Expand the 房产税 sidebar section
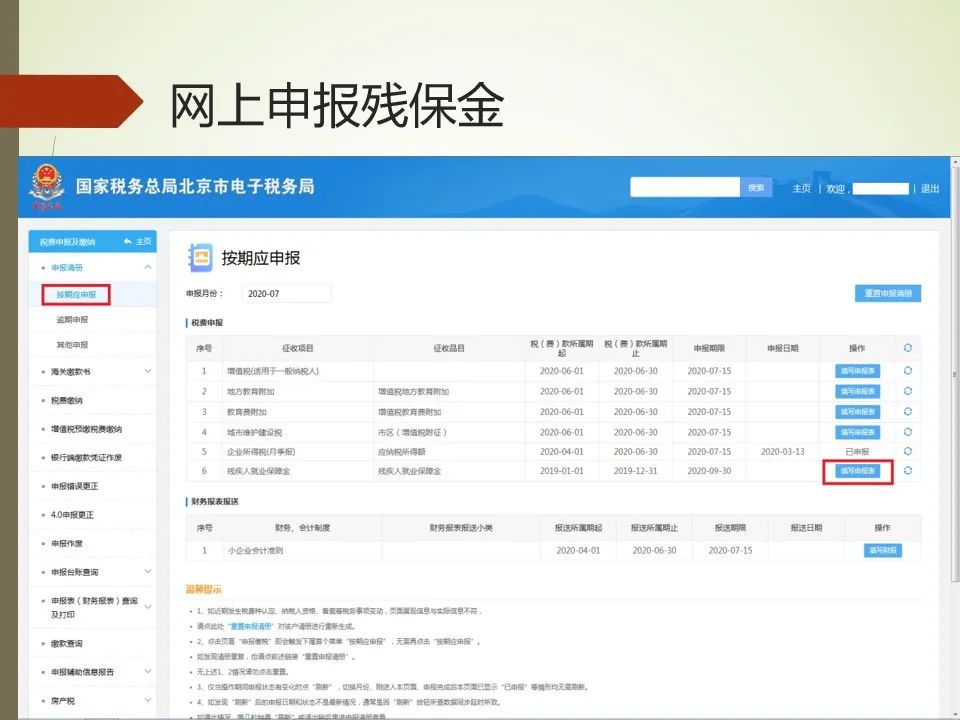The width and height of the screenshot is (960, 720). click(148, 700)
